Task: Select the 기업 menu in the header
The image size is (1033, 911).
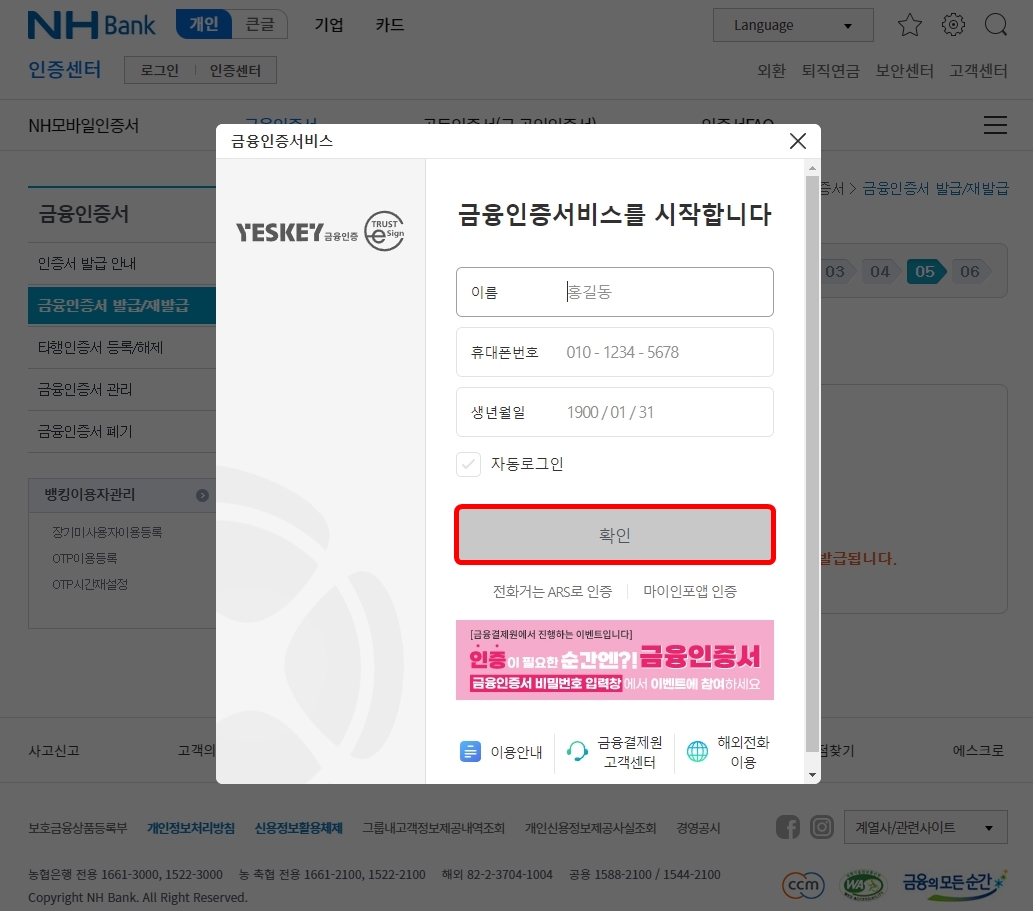Action: [329, 25]
